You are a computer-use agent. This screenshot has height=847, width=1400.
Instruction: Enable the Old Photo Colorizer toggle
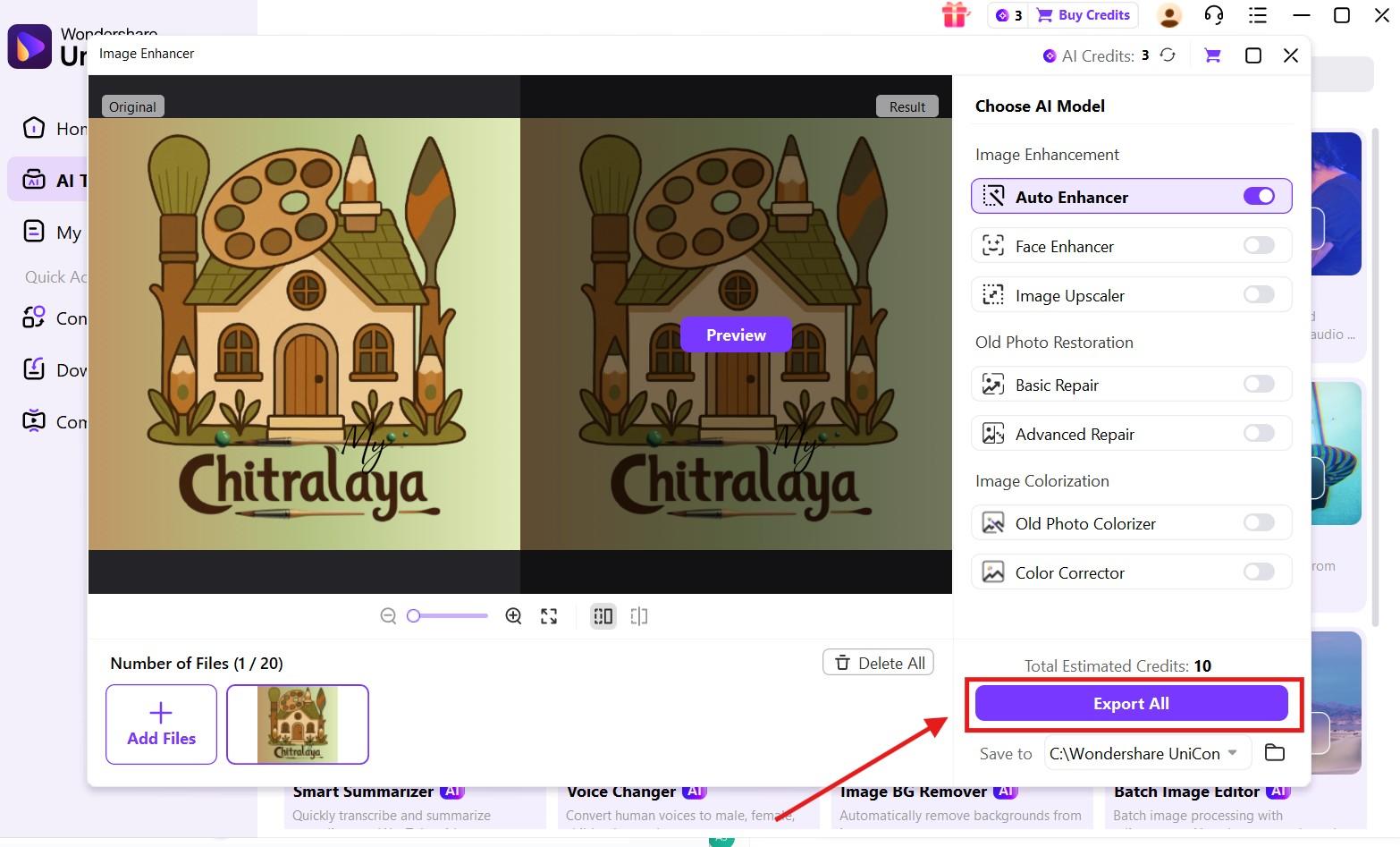pos(1259,522)
